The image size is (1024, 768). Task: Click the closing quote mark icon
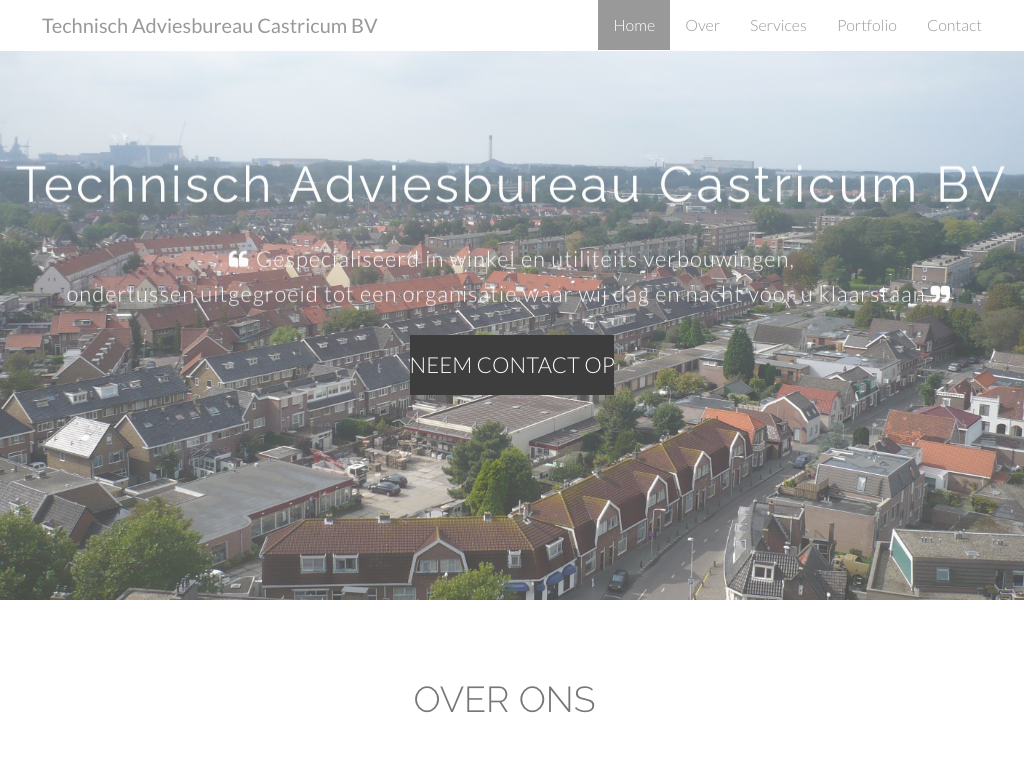coord(940,294)
